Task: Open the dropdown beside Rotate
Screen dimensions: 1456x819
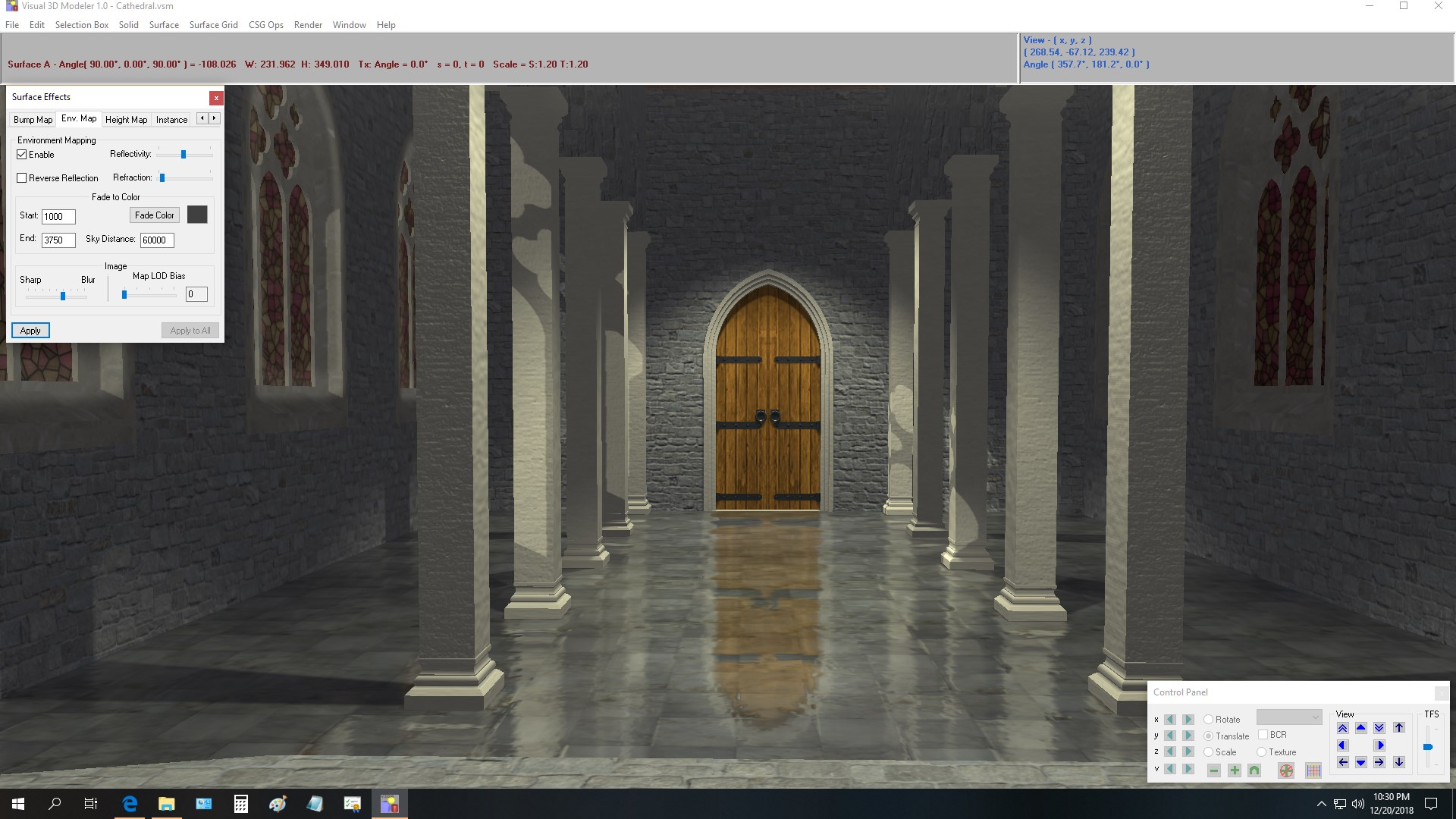Action: (1289, 717)
